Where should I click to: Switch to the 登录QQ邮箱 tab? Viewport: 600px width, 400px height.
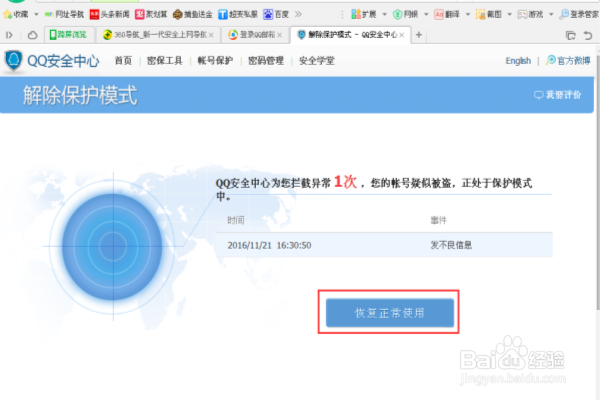[x=255, y=35]
